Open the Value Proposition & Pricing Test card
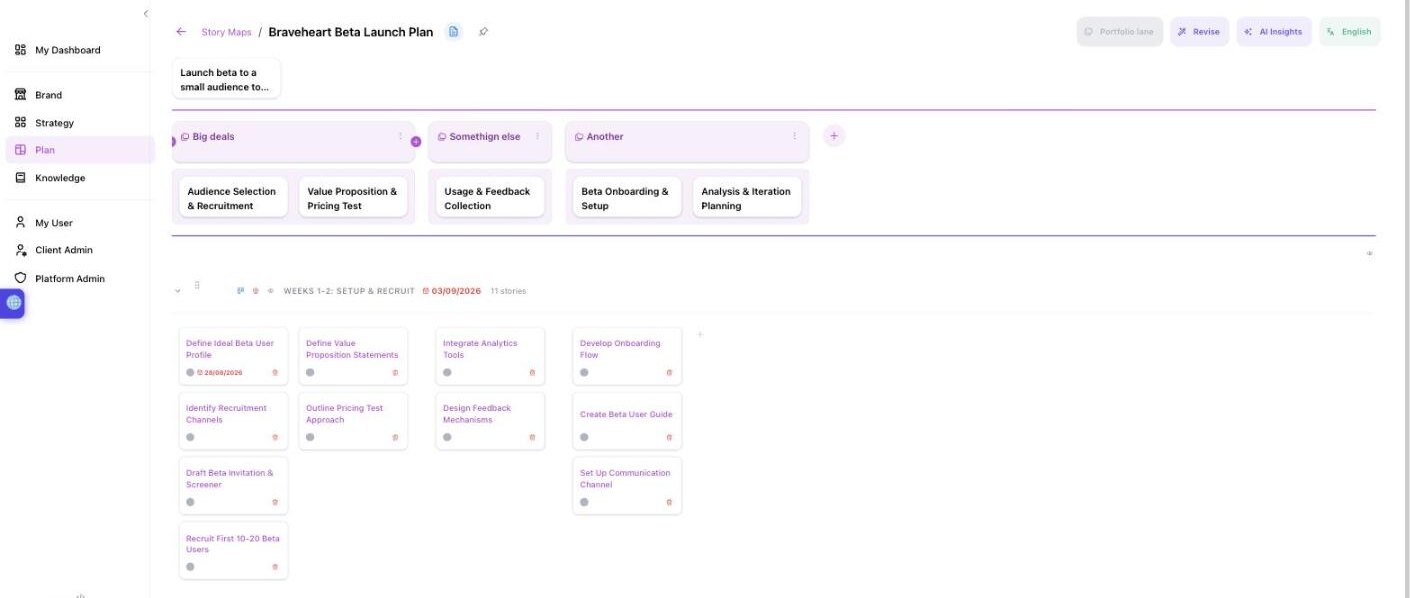Screen dimensions: 1410x598 pyautogui.click(x=353, y=198)
